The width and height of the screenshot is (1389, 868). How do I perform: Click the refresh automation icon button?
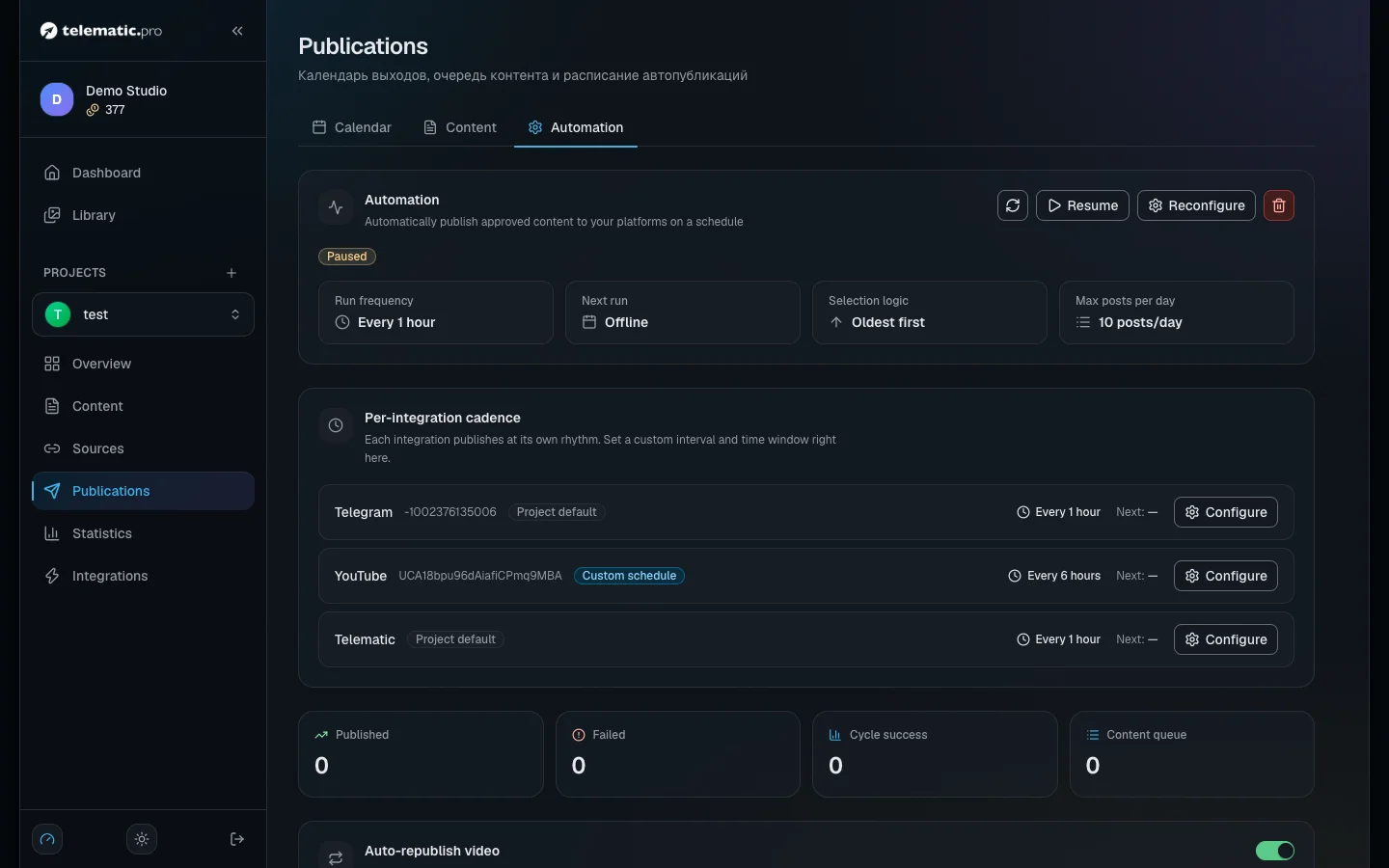click(1013, 205)
